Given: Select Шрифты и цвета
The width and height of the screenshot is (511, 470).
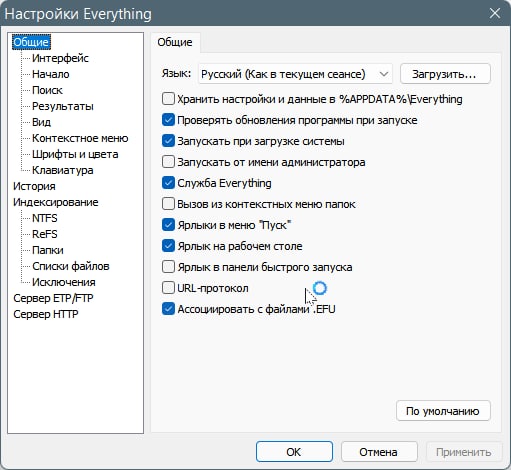Looking at the screenshot, I should pos(75,154).
